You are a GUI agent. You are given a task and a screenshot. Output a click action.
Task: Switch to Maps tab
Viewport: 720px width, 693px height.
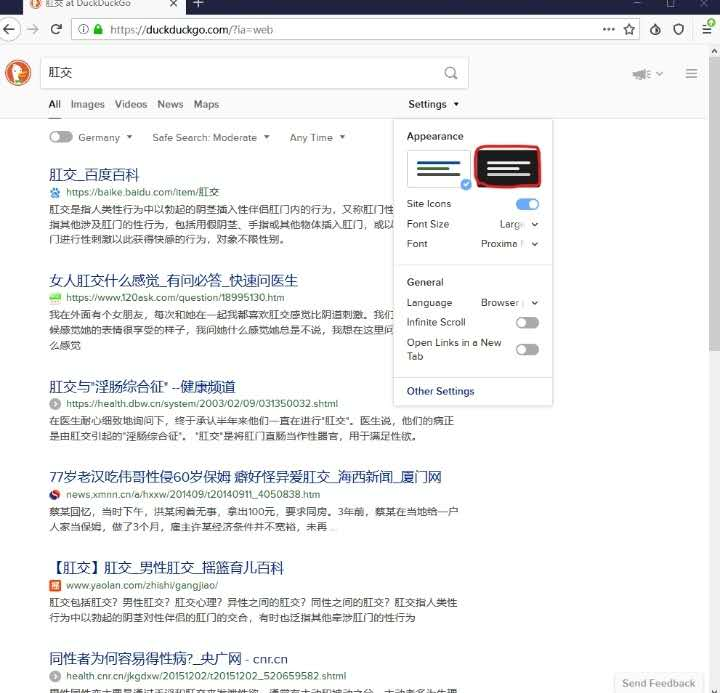[x=206, y=105]
